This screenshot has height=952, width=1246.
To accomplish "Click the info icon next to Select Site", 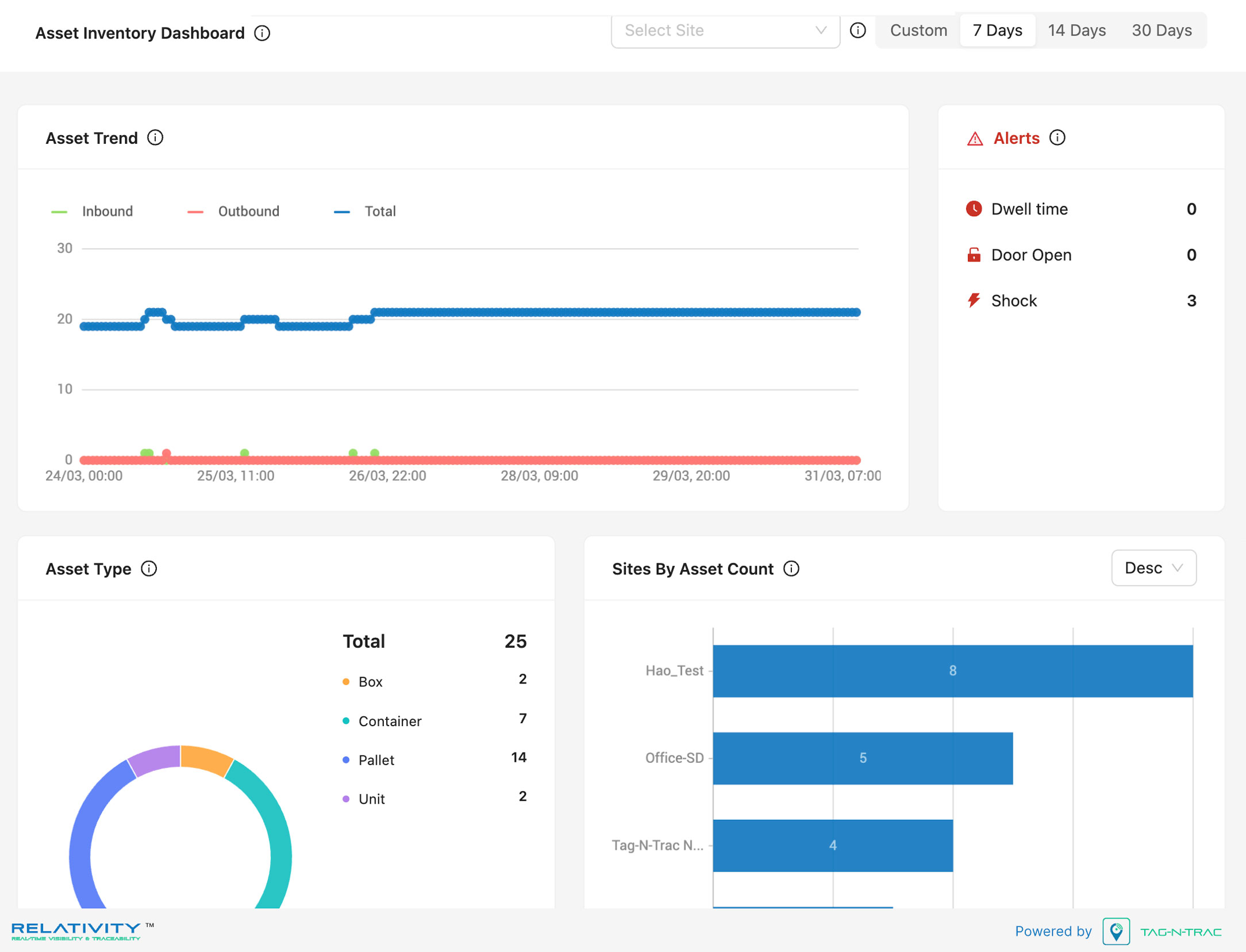I will pos(857,30).
